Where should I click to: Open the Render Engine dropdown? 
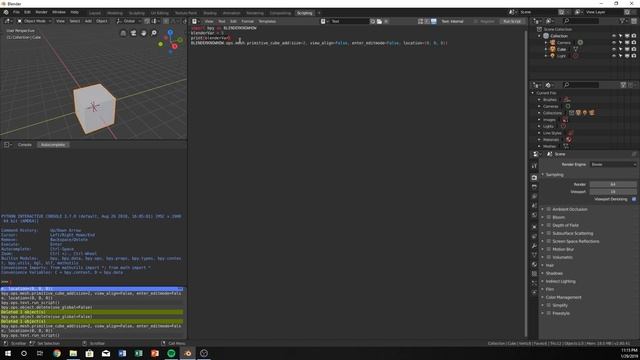coord(613,164)
